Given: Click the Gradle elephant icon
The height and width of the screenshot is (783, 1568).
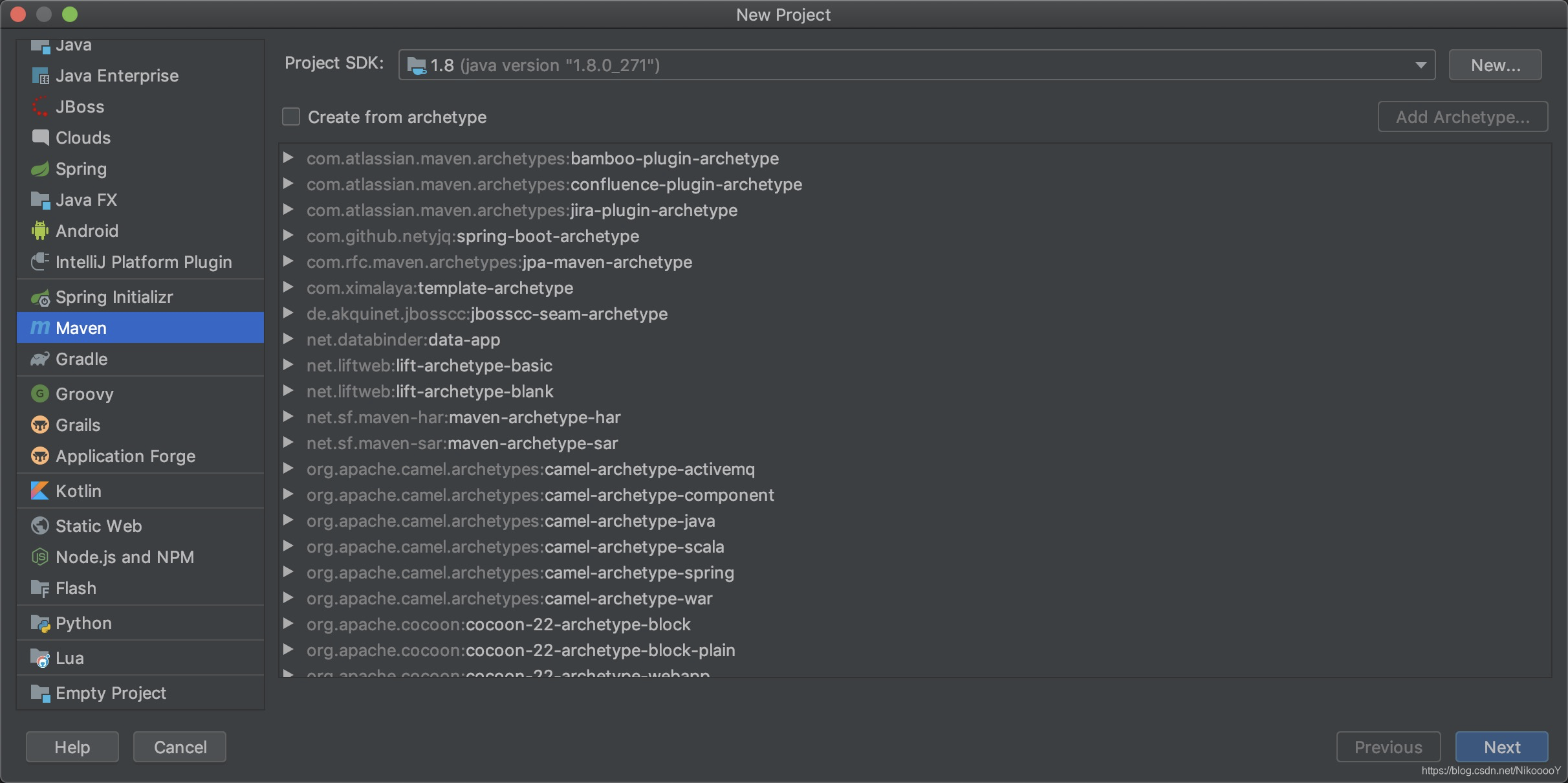Looking at the screenshot, I should [40, 359].
